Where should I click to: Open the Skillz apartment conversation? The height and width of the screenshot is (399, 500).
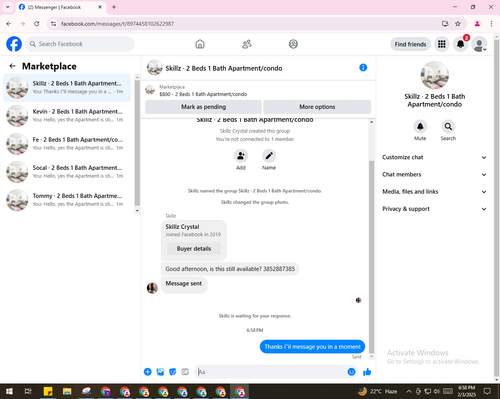click(67, 88)
